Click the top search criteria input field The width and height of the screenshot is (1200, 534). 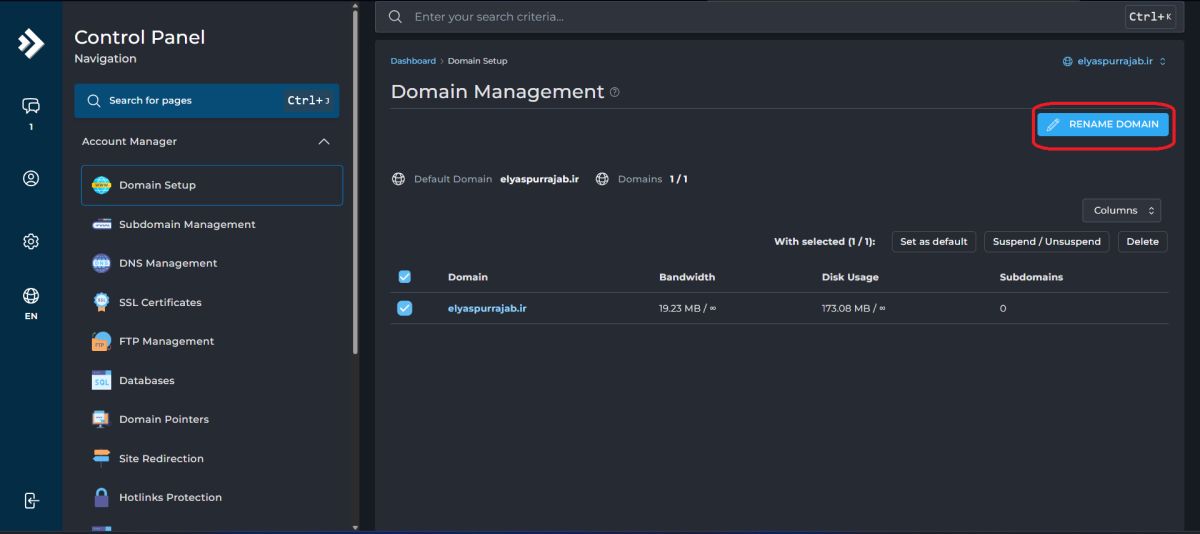(x=760, y=17)
